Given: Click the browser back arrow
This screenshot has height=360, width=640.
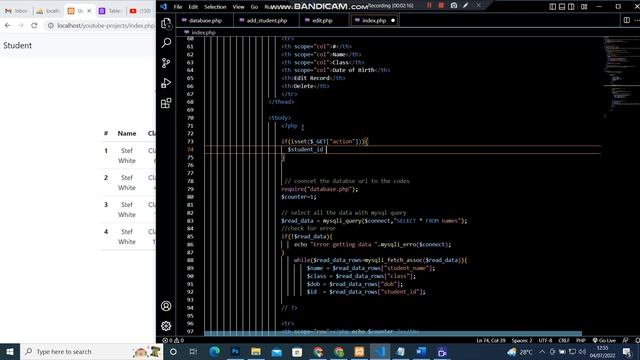Looking at the screenshot, I should (x=8, y=25).
